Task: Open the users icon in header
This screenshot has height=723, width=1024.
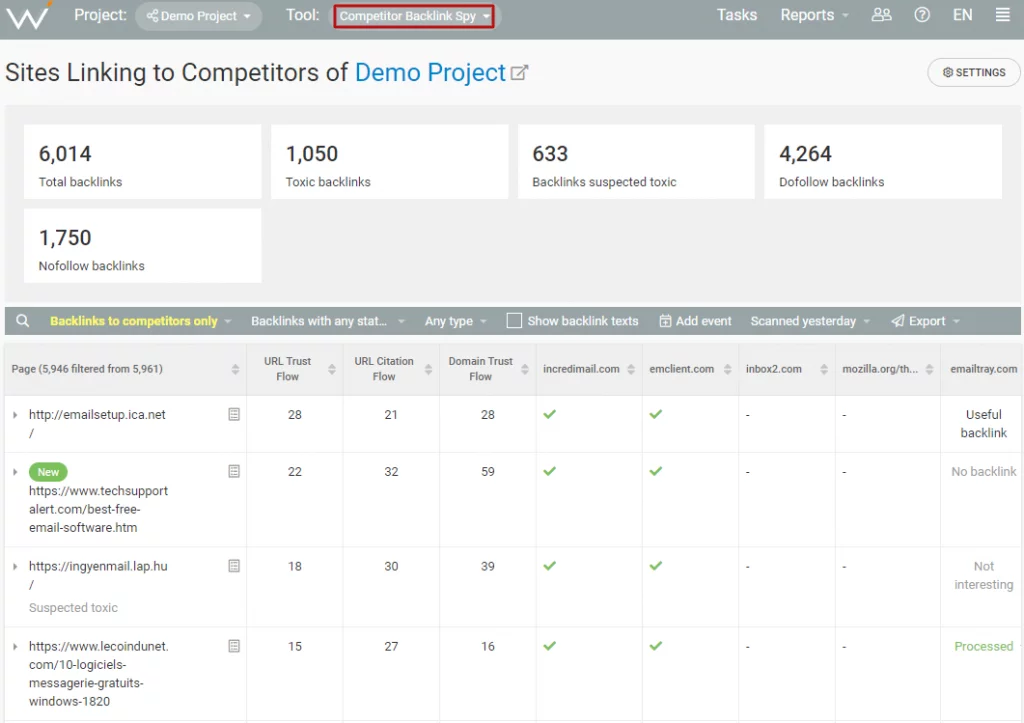Action: click(881, 14)
